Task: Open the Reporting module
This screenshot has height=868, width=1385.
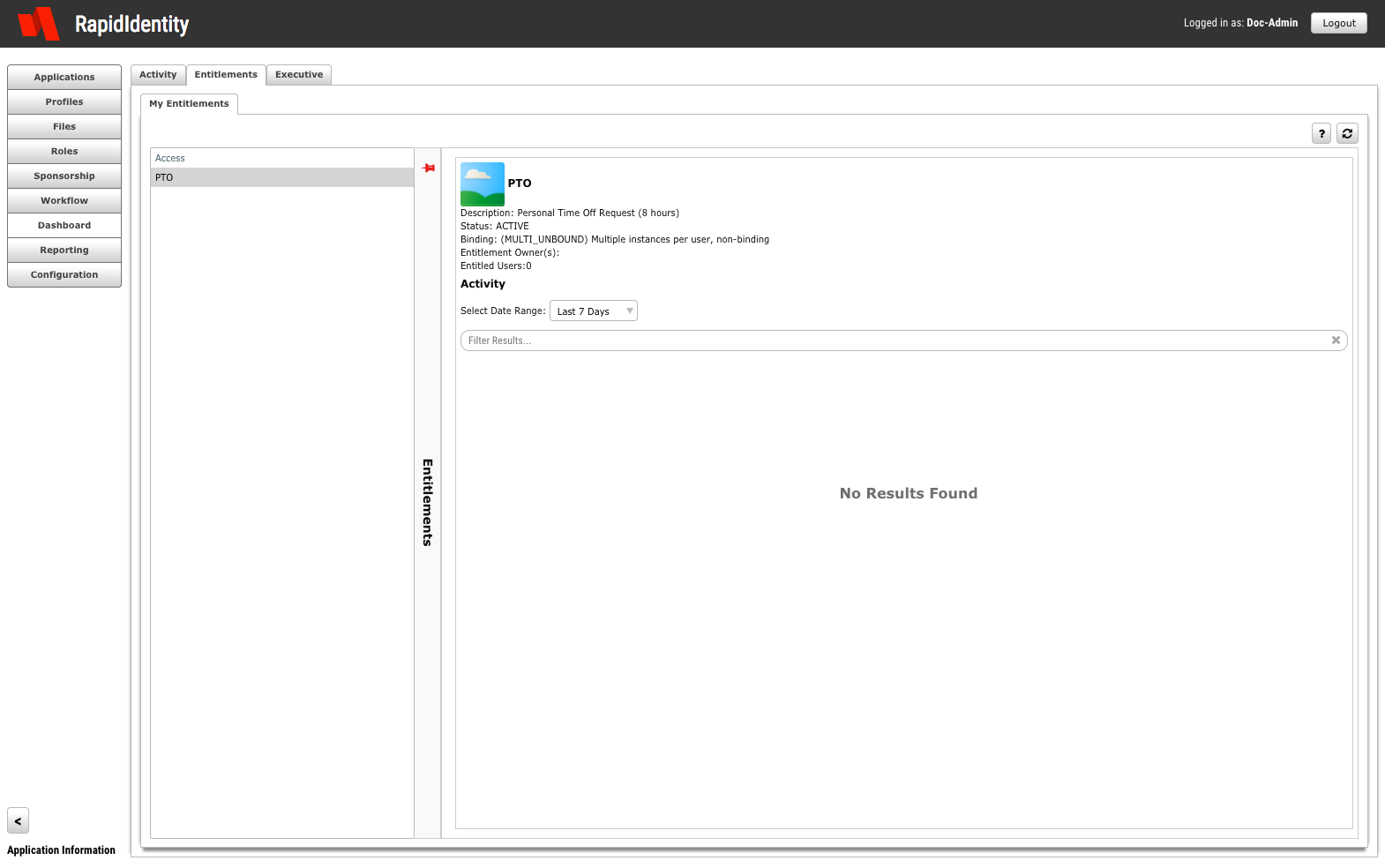Action: coord(64,251)
